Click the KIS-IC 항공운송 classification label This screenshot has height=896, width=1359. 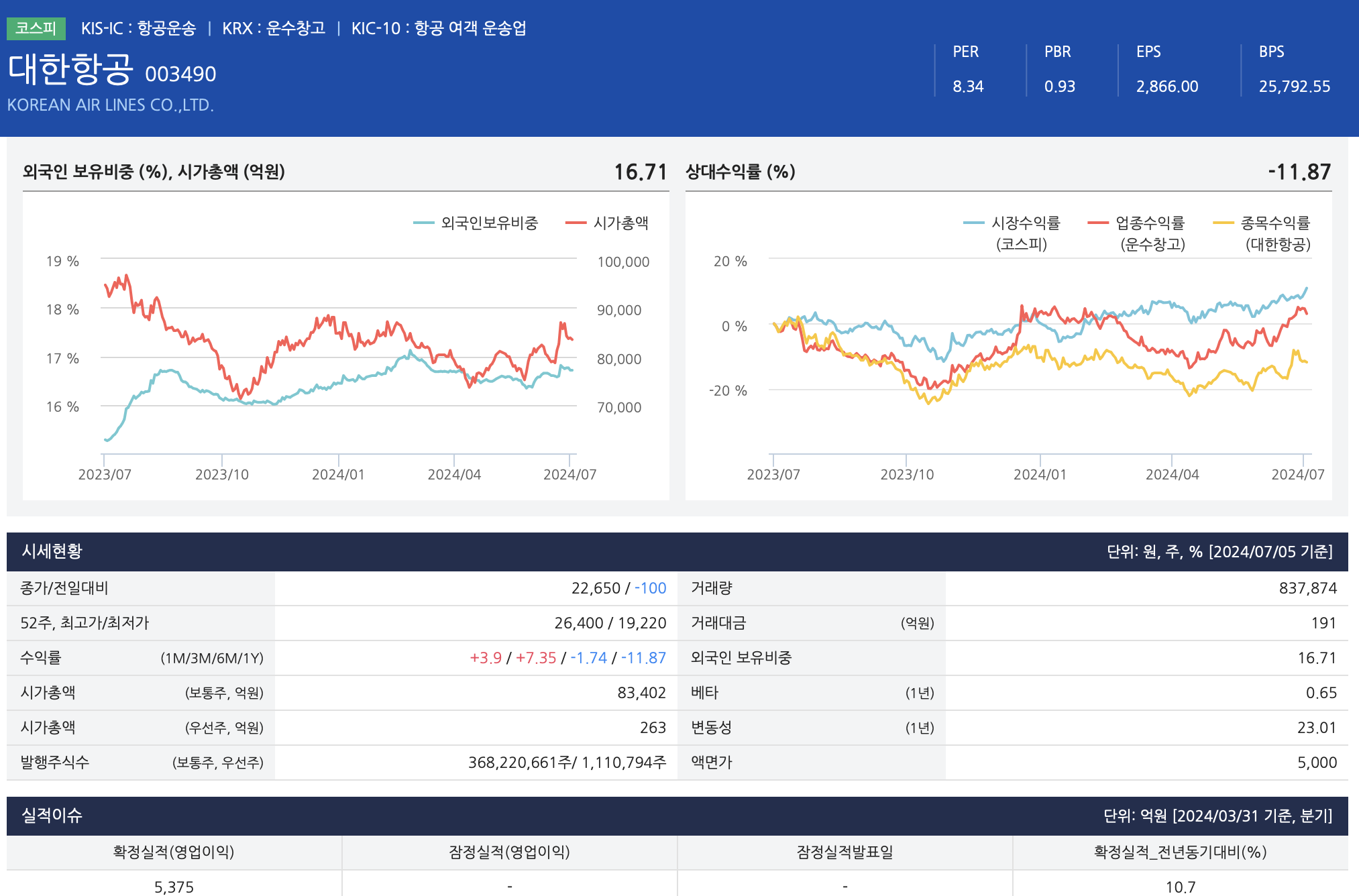point(138,28)
